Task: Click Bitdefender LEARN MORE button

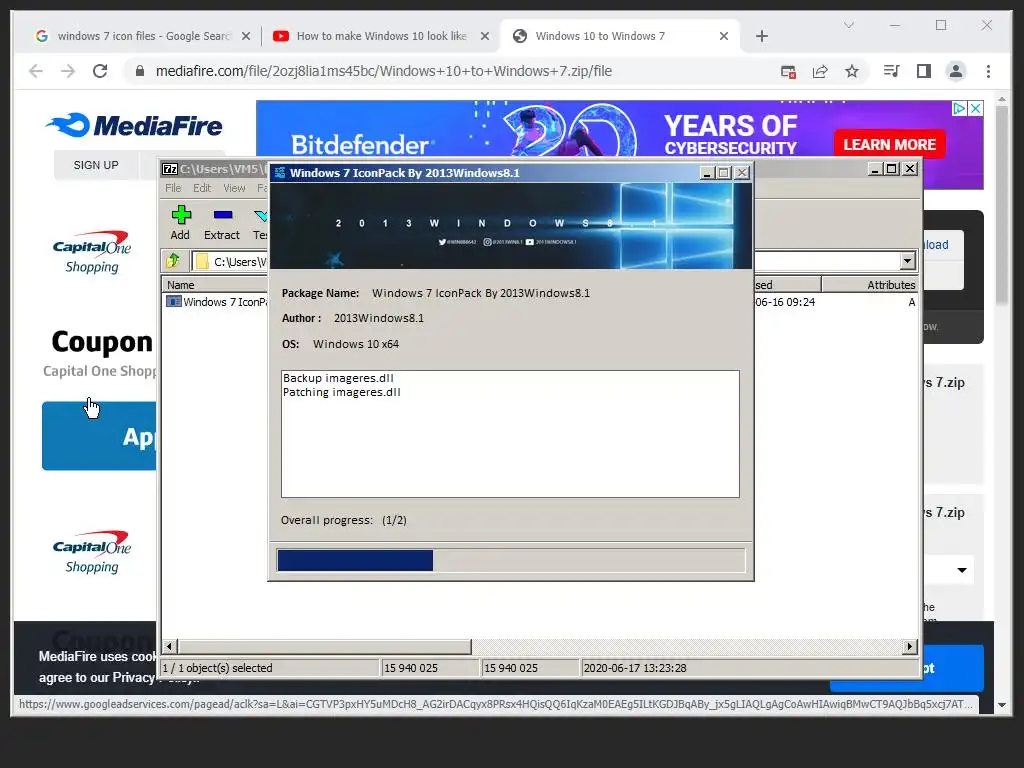Action: [889, 144]
